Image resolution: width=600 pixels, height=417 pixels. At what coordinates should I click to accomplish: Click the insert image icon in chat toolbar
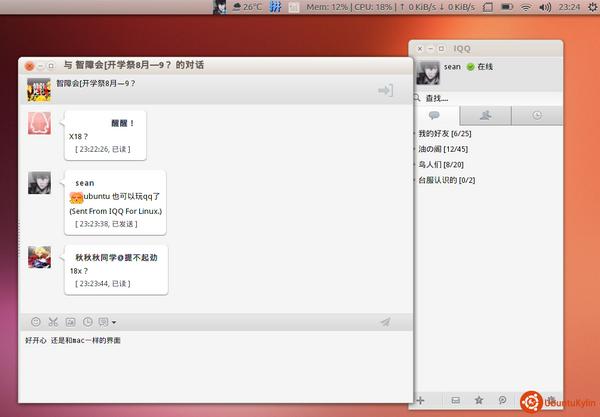pyautogui.click(x=70, y=322)
